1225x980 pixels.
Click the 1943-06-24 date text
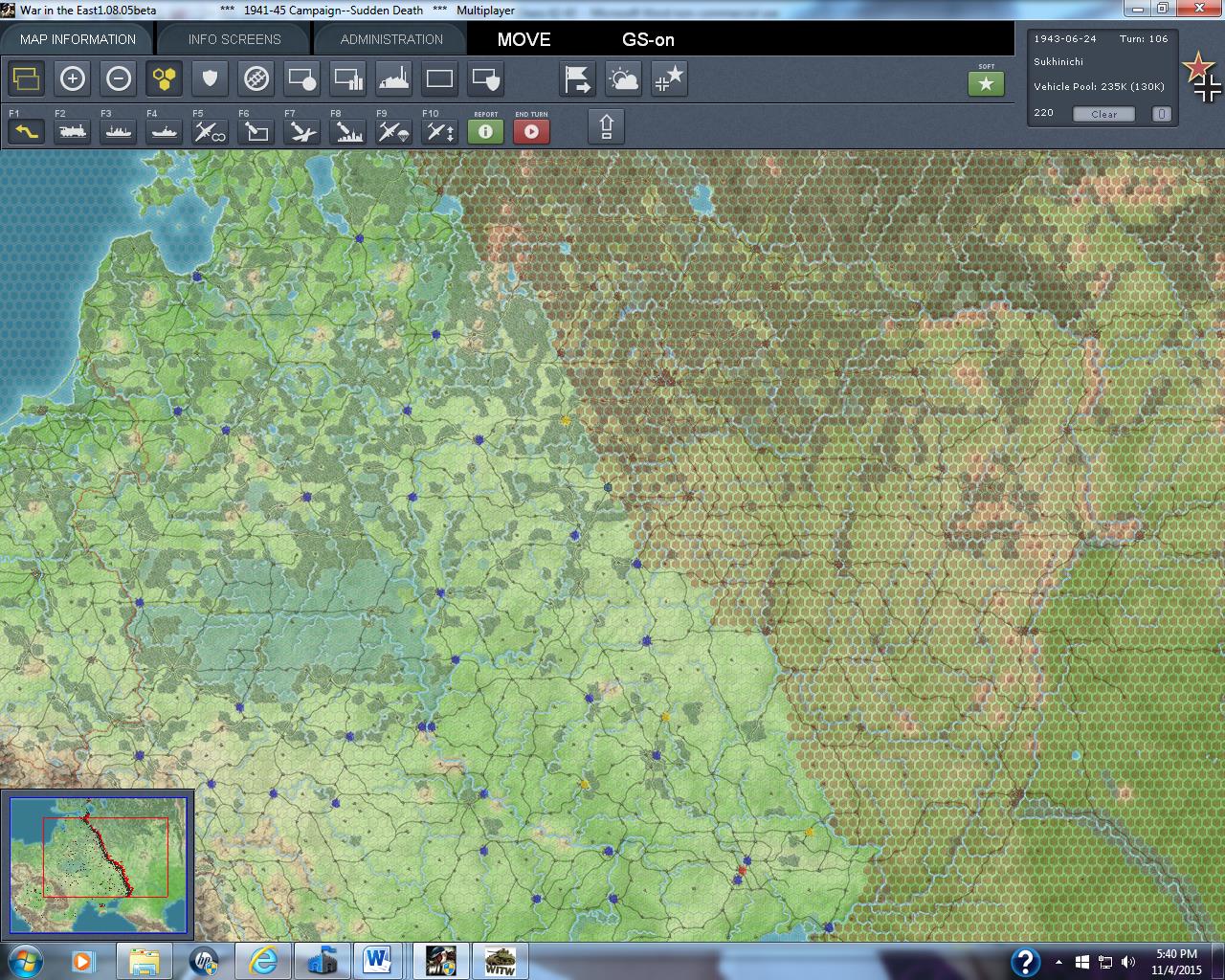point(1065,39)
